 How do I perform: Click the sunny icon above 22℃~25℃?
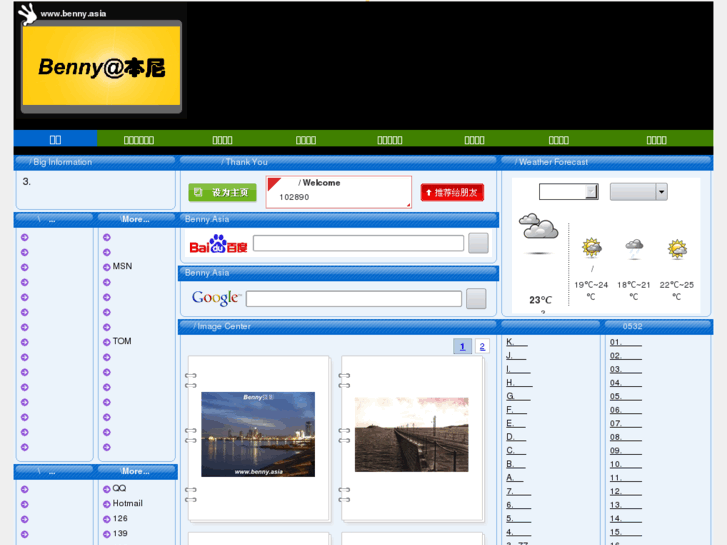pyautogui.click(x=677, y=249)
